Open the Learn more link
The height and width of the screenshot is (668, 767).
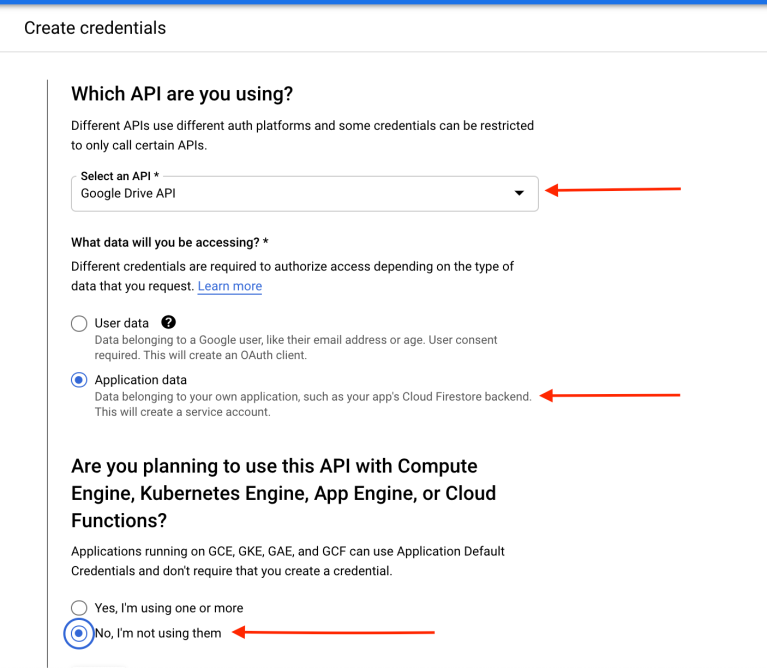(x=230, y=286)
